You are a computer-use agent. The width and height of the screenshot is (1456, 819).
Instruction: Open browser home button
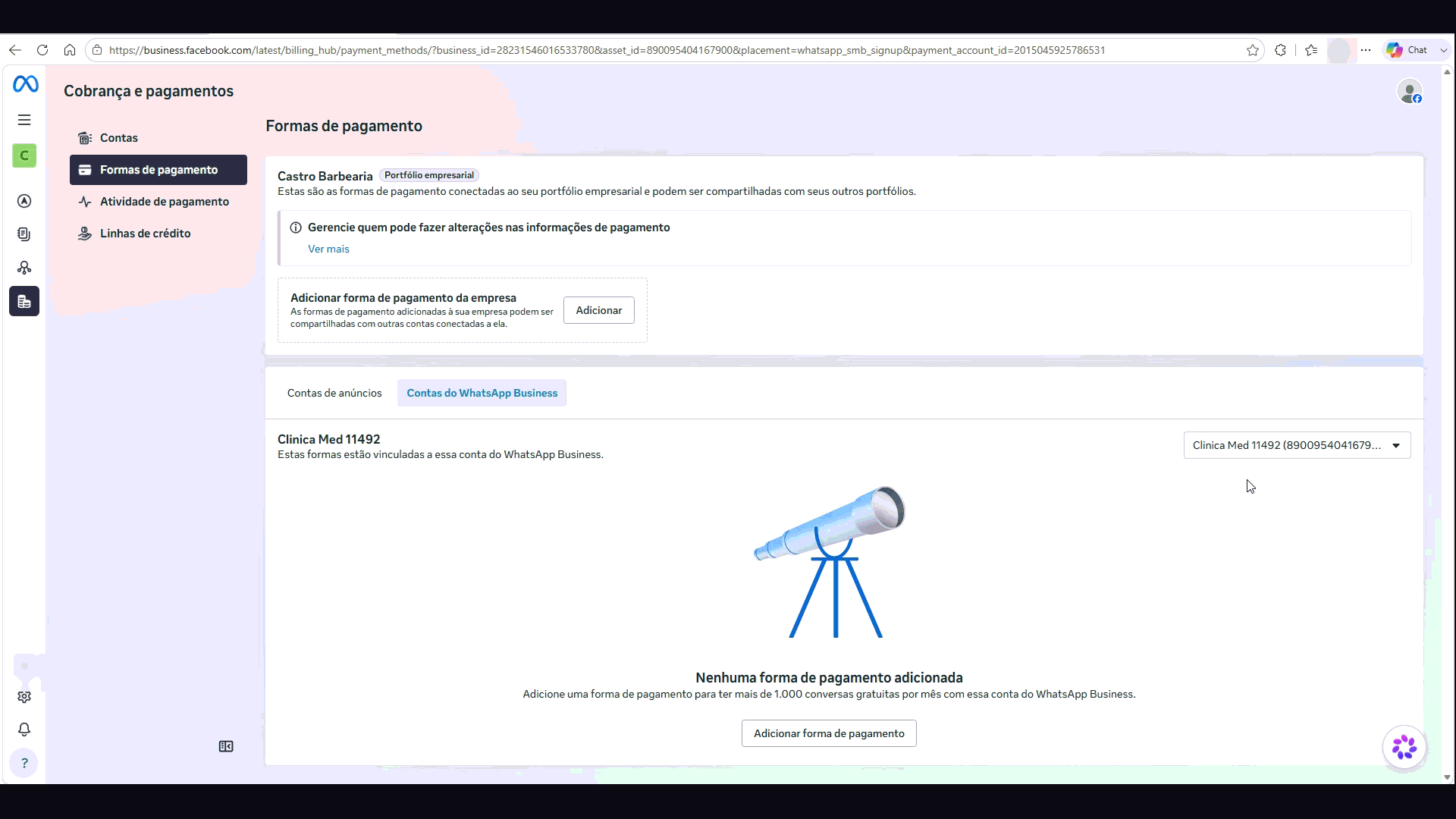(x=70, y=50)
